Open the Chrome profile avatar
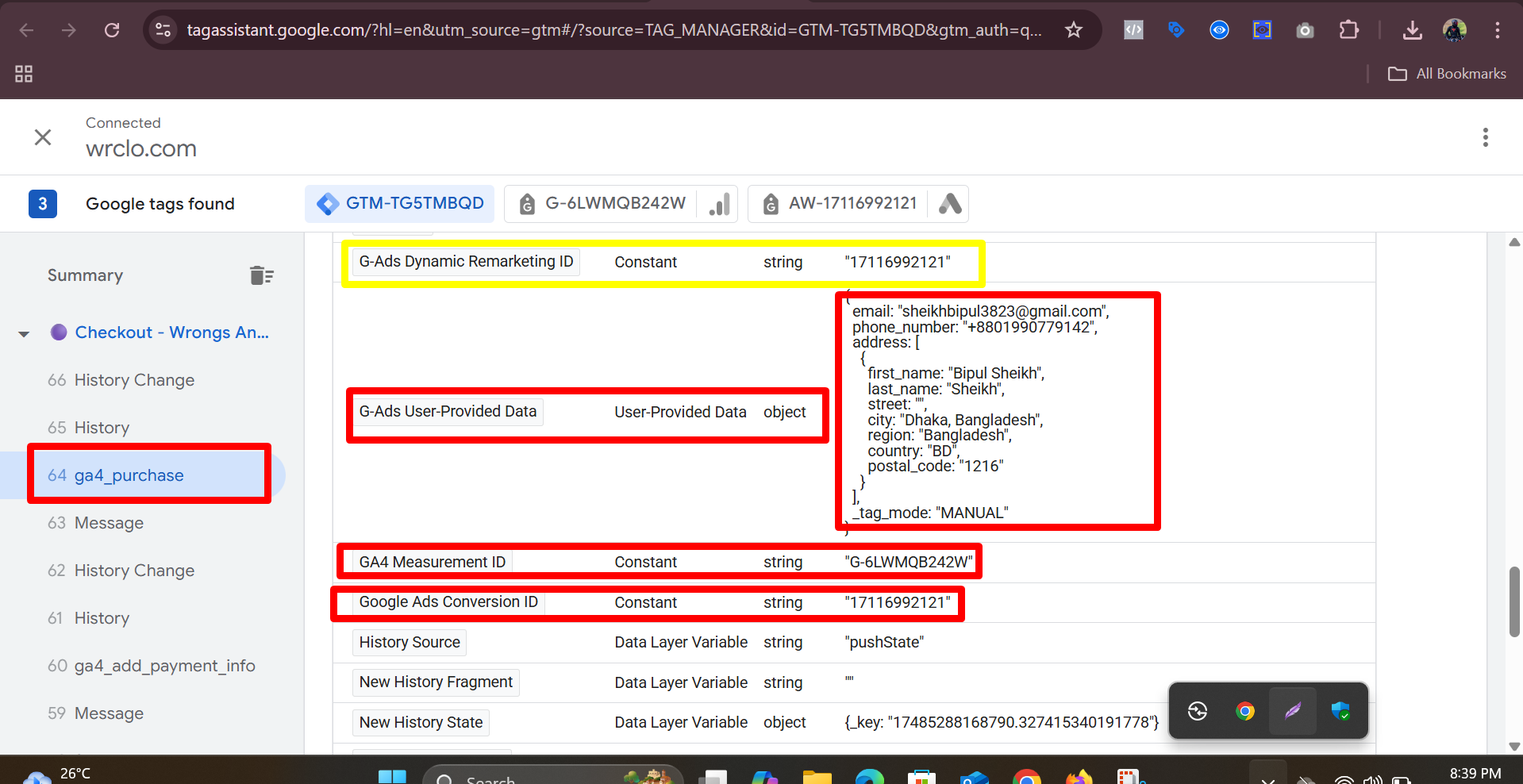The height and width of the screenshot is (784, 1523). tap(1455, 30)
